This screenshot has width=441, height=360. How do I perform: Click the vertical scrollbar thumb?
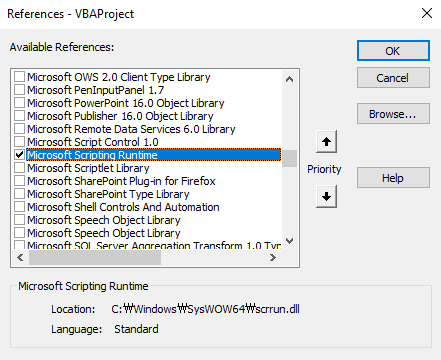[290, 158]
